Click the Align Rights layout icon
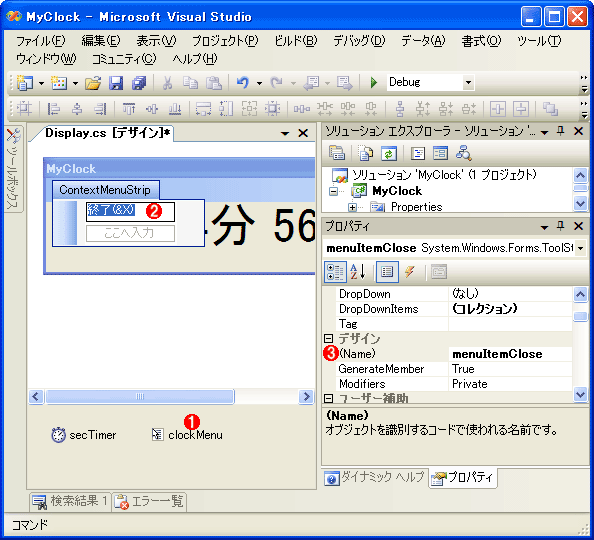594x540 pixels. [100, 109]
